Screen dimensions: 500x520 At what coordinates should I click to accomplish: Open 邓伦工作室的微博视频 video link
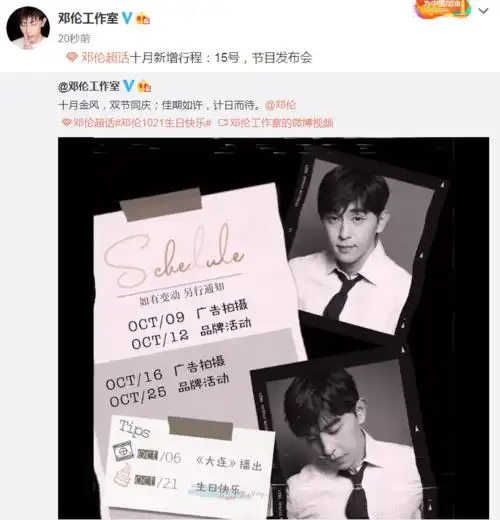pos(282,123)
